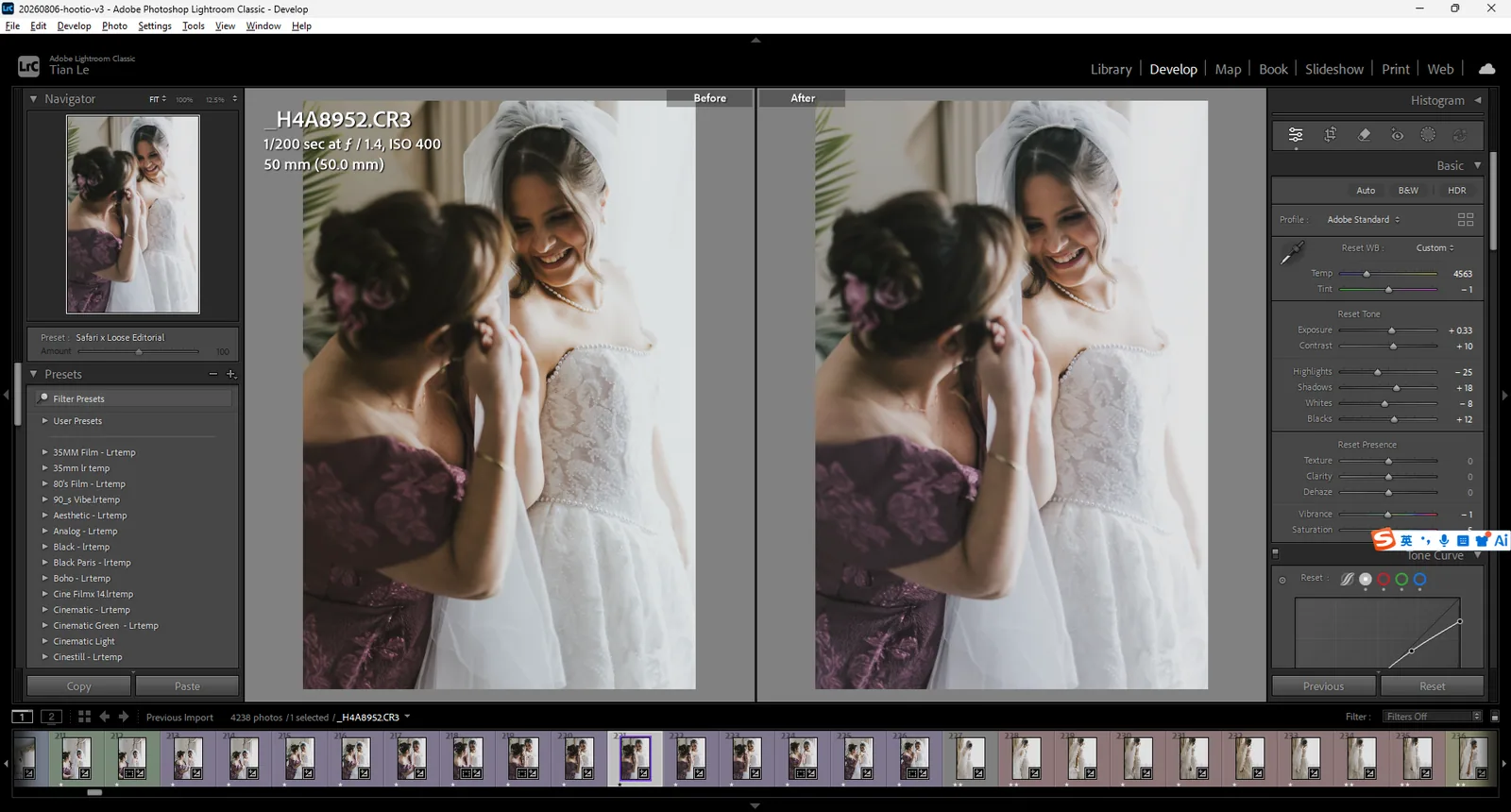Click the Copy settings button
The width and height of the screenshot is (1511, 812).
(79, 686)
